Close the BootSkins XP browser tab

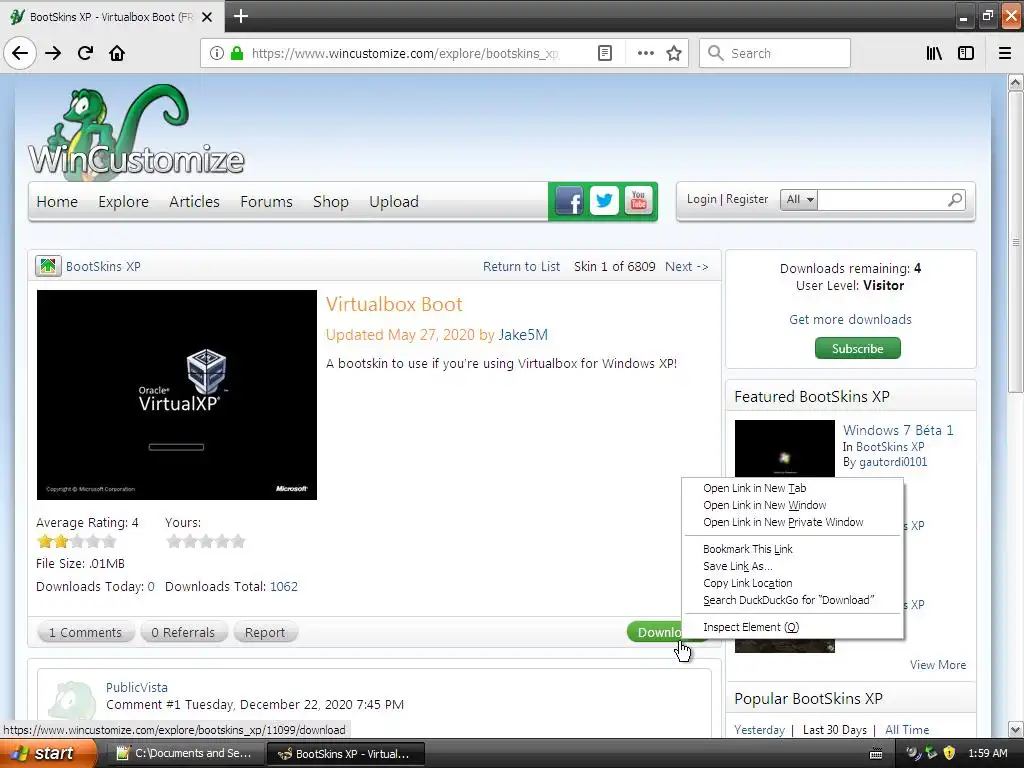207,17
